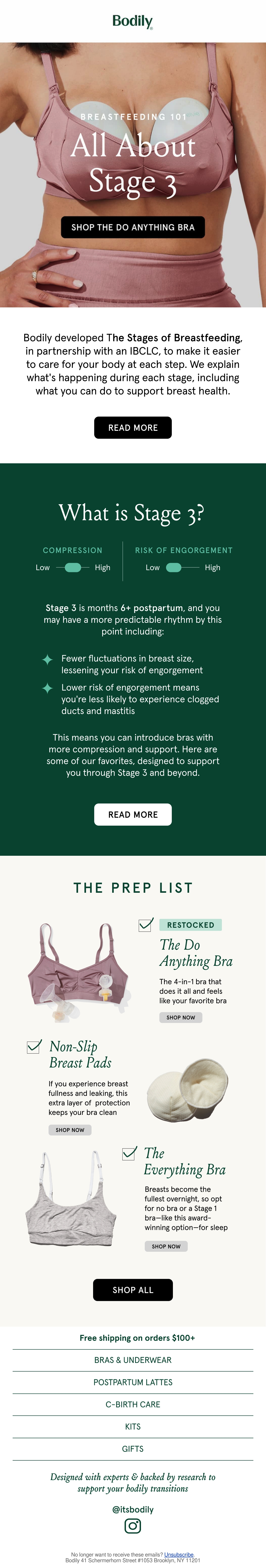Click Shop Now under The Do Anything Bra
Screen dimensions: 266x1568
[181, 1017]
